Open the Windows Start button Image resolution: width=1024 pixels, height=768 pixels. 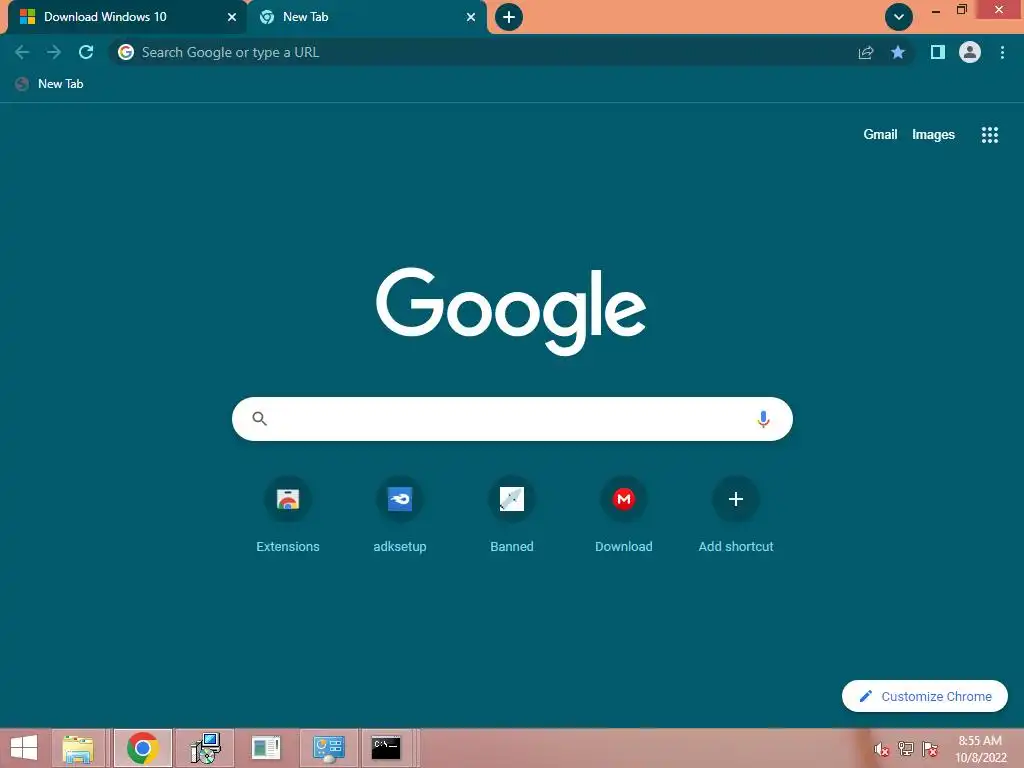(24, 748)
